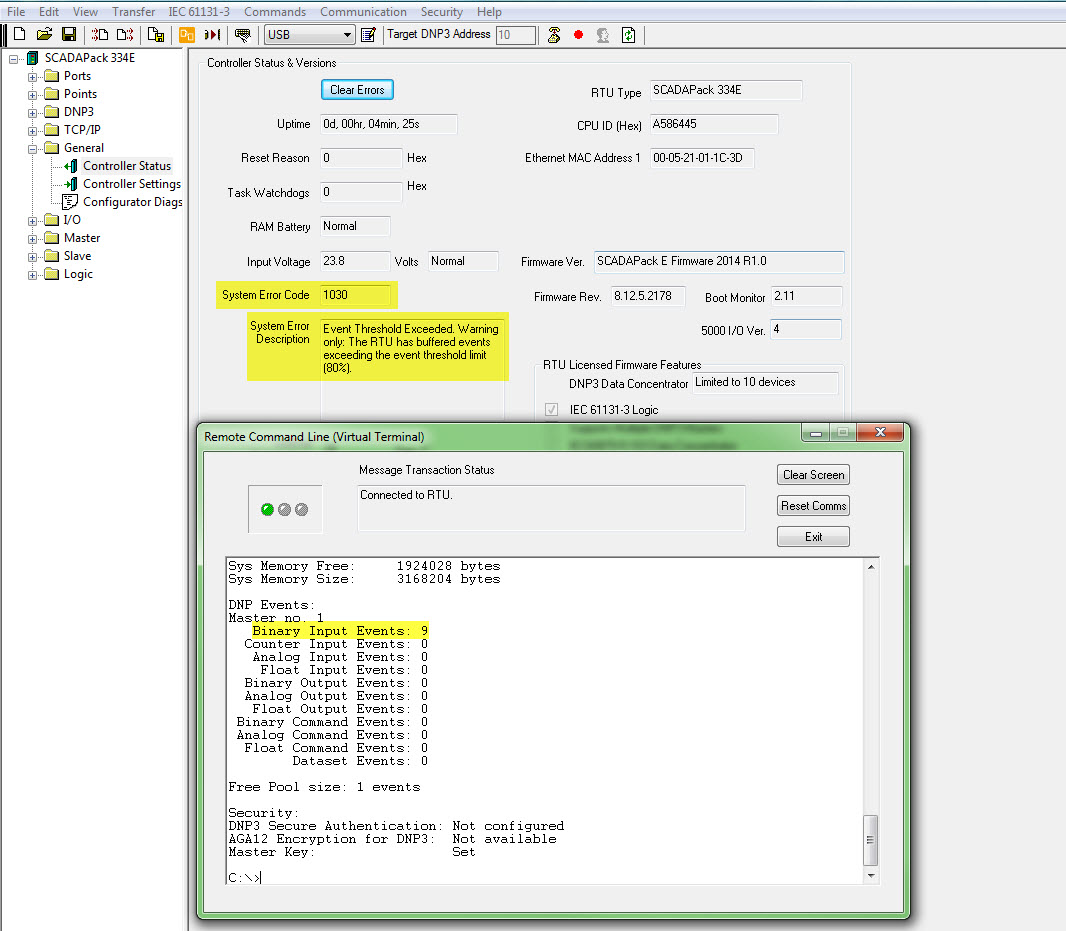Click the telephone dial-up toolbar icon
This screenshot has height=931, width=1066.
554,35
